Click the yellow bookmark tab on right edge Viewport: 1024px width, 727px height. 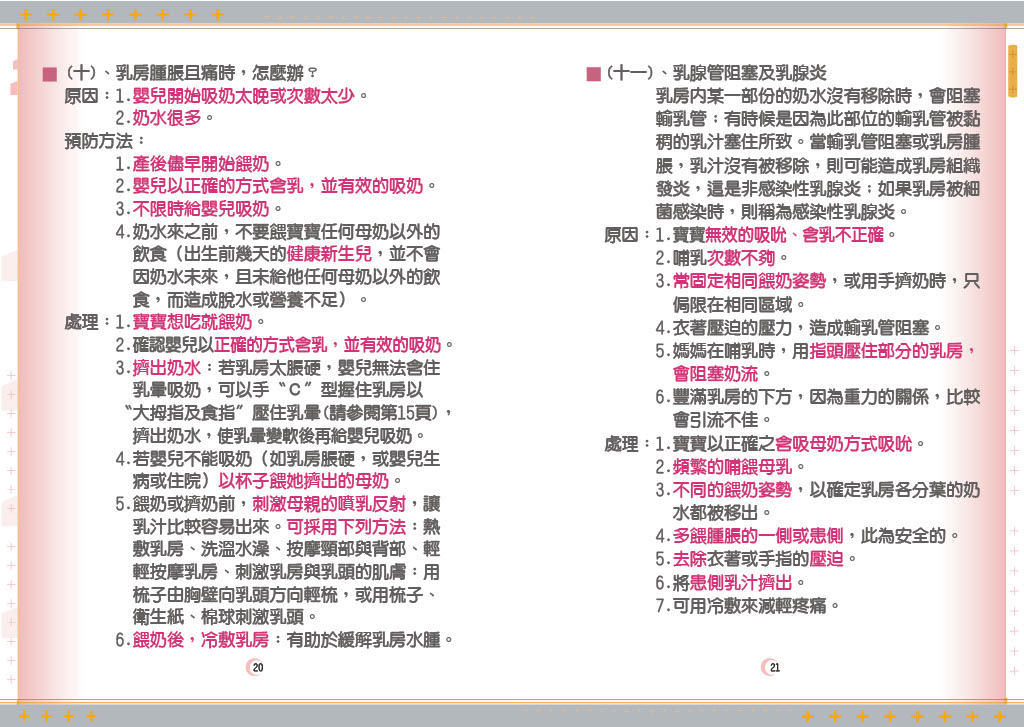(x=1012, y=70)
